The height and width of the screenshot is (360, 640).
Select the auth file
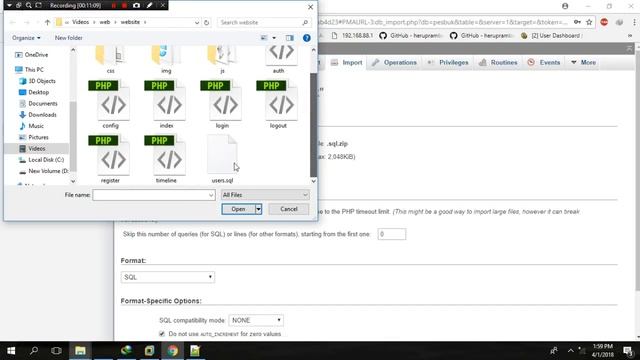click(x=279, y=59)
